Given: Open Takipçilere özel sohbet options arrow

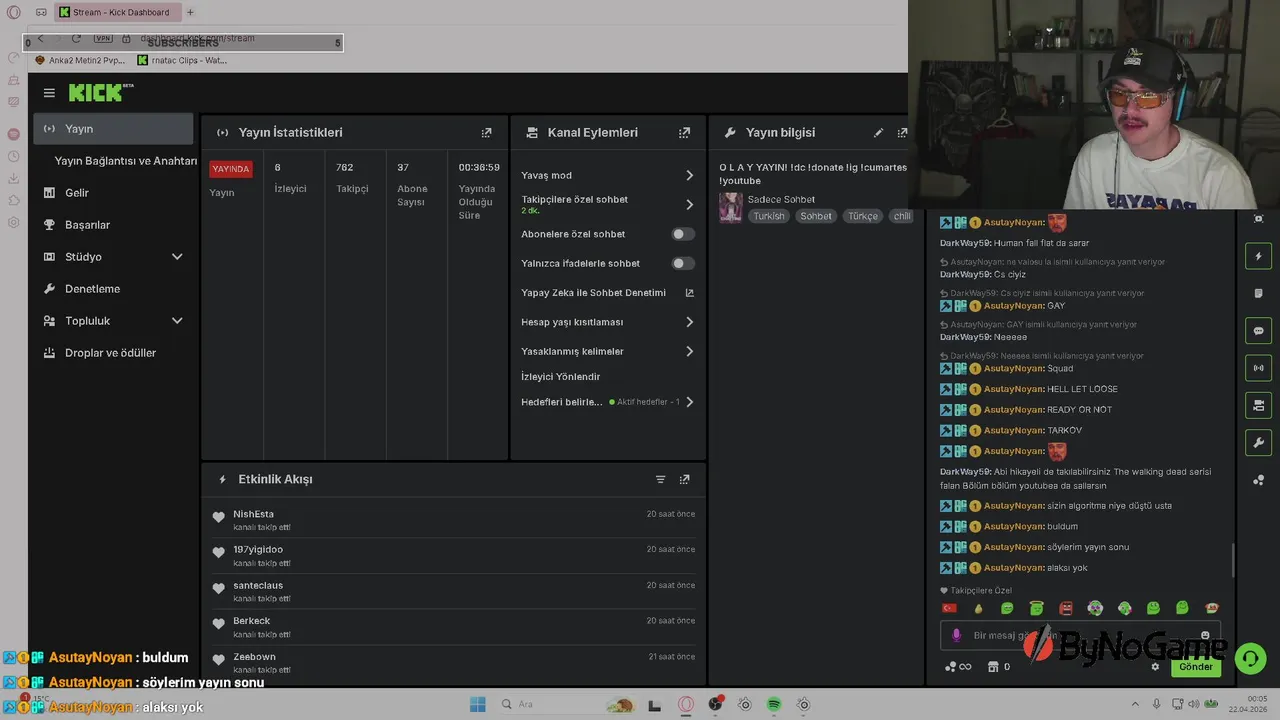Looking at the screenshot, I should (x=689, y=204).
